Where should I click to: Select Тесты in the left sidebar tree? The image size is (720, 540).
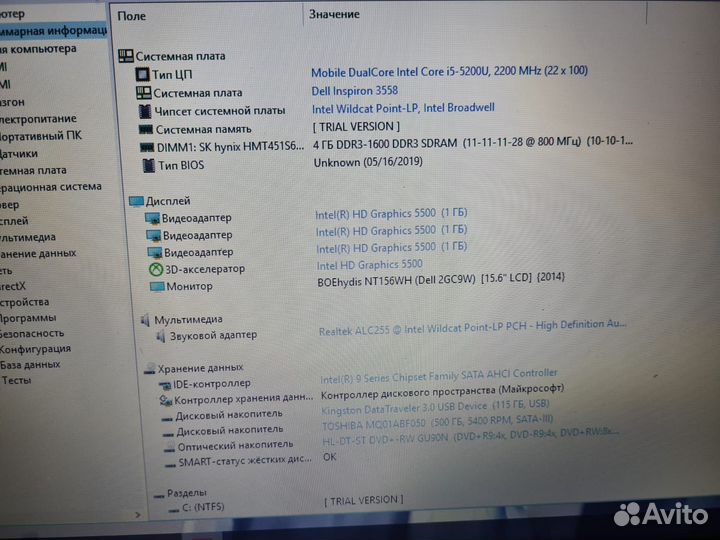(16, 380)
